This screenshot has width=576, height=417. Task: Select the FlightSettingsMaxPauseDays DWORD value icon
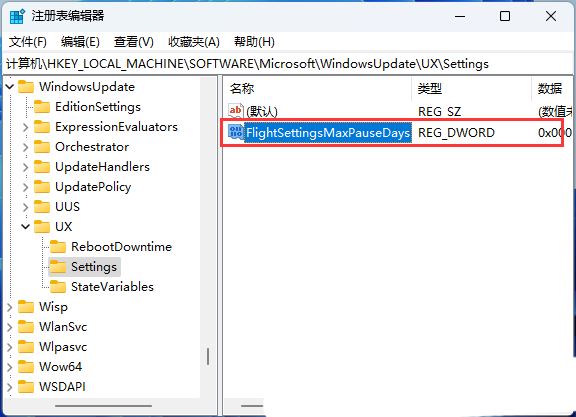[x=235, y=132]
